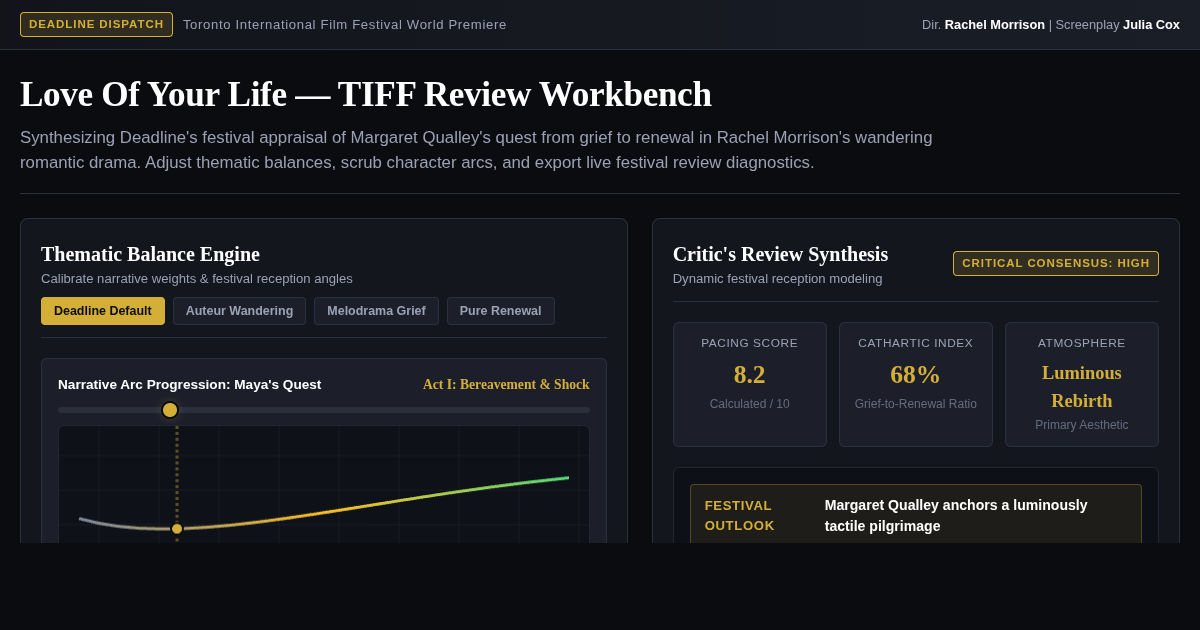Click 'Toronto International Film Festival World Premiere' text
Screen dimensions: 1200x630
click(x=345, y=24)
